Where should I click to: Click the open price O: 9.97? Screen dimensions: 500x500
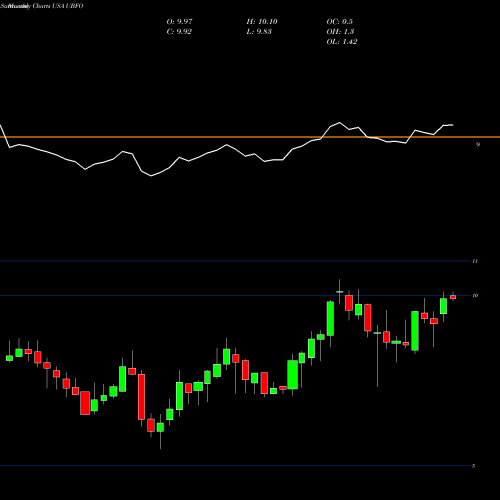(179, 22)
